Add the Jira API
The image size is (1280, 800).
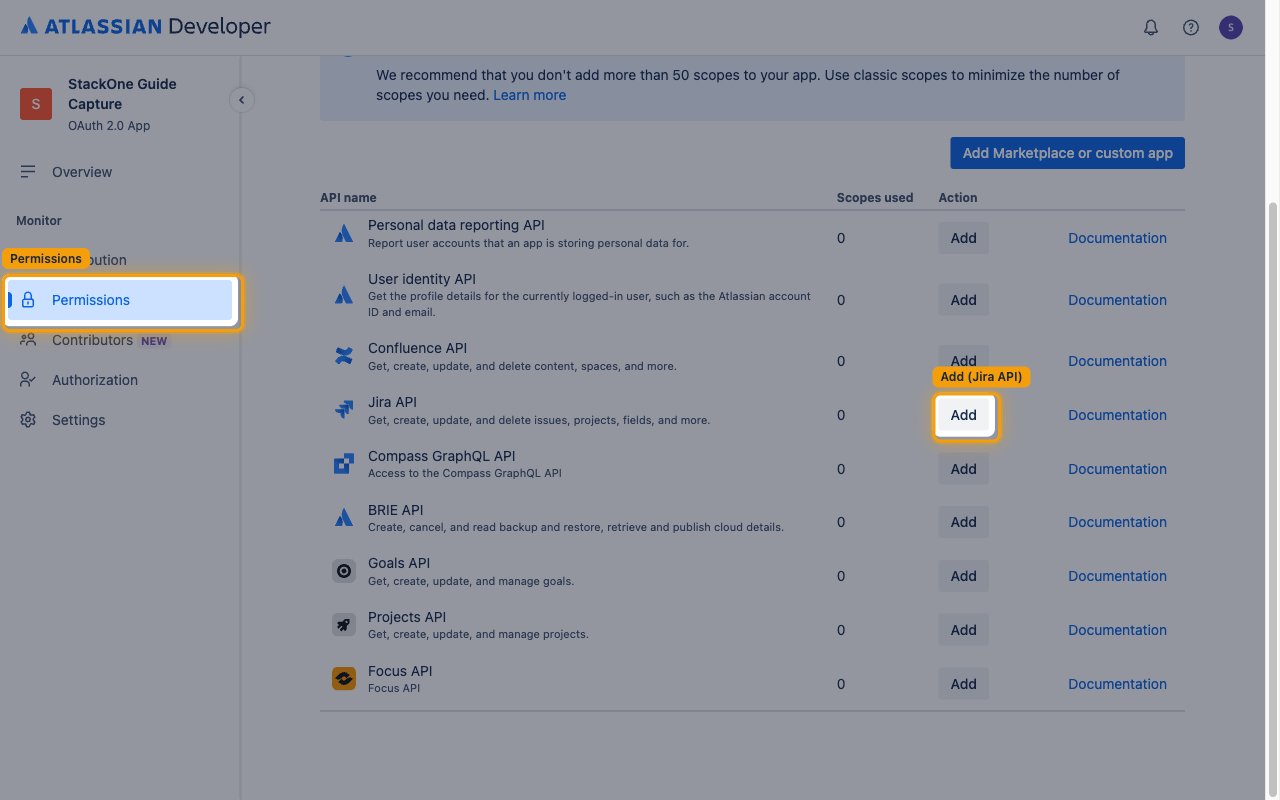click(x=963, y=415)
